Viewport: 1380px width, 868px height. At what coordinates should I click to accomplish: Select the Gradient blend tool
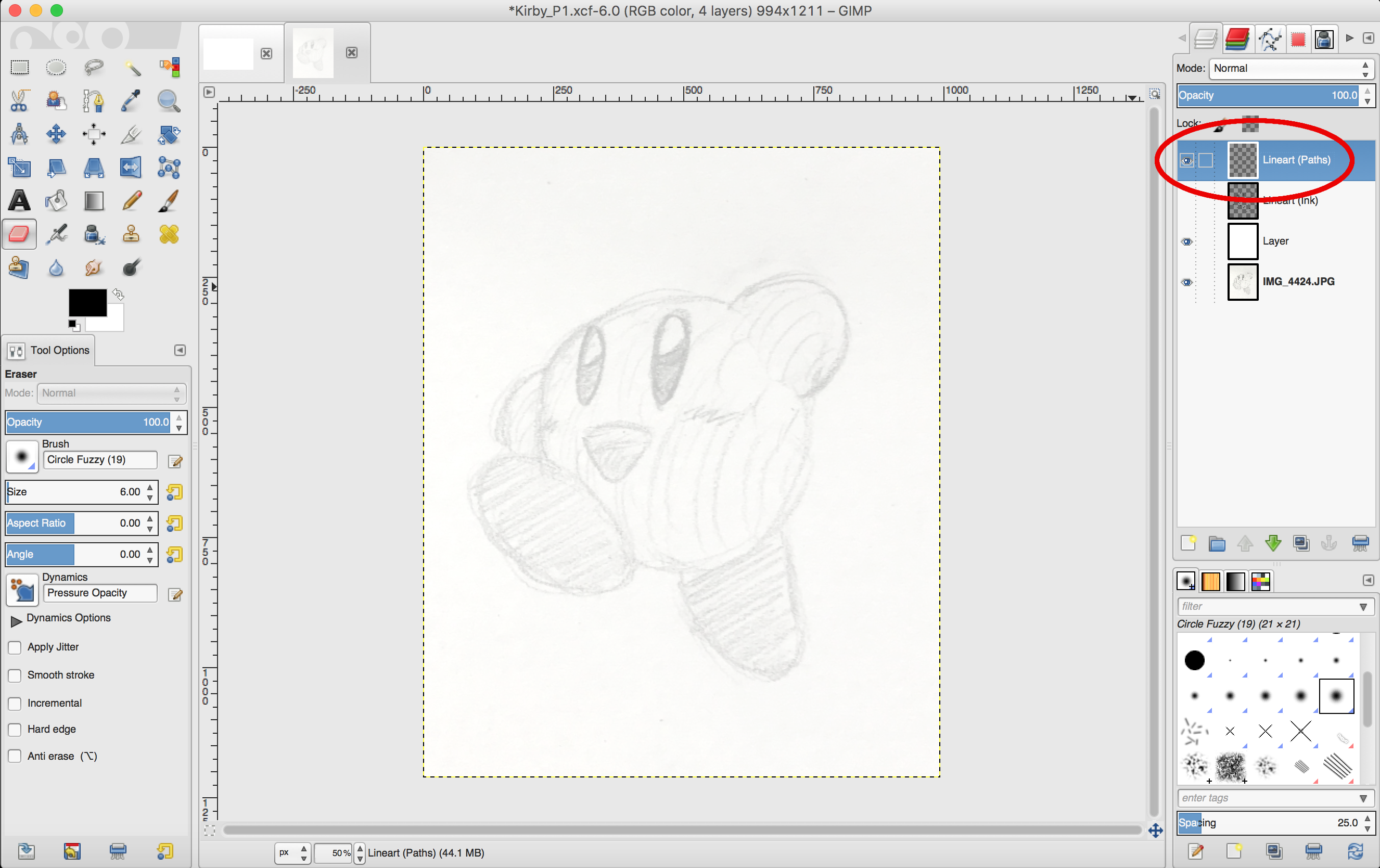point(94,201)
